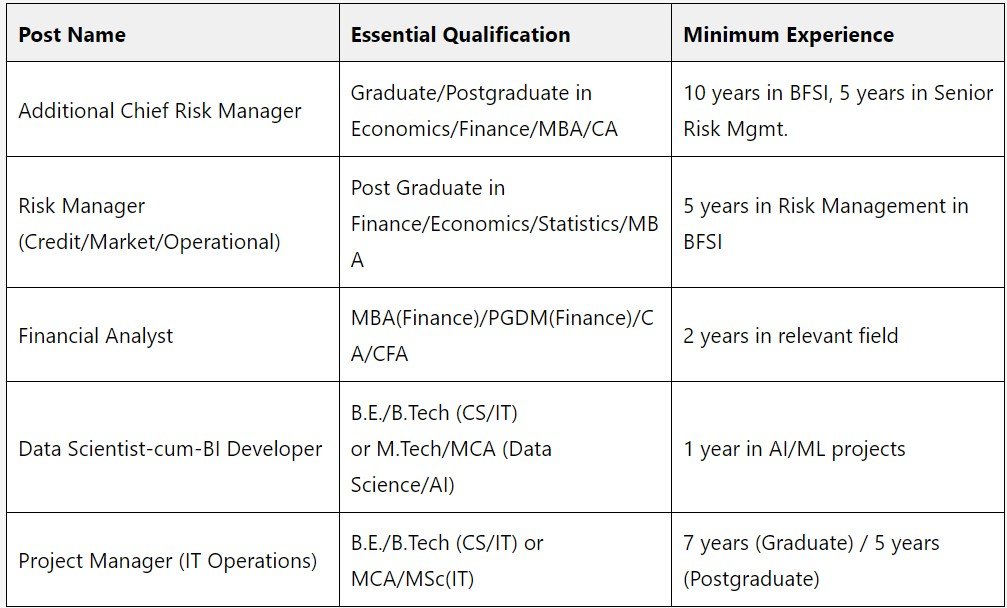This screenshot has height=608, width=1007.
Task: Select the Additional Chief Risk Manager cell
Action: (x=160, y=111)
